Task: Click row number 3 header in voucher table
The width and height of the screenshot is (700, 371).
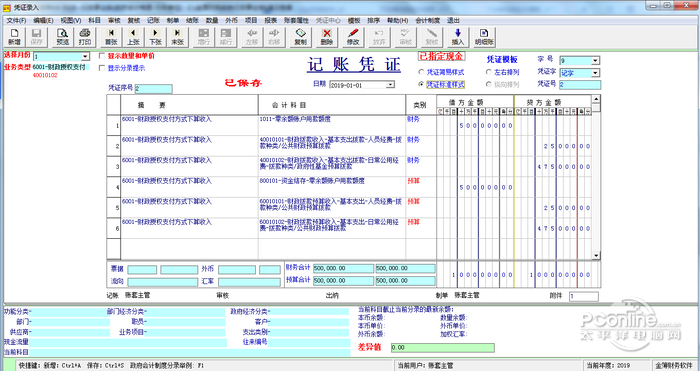Action: (113, 167)
